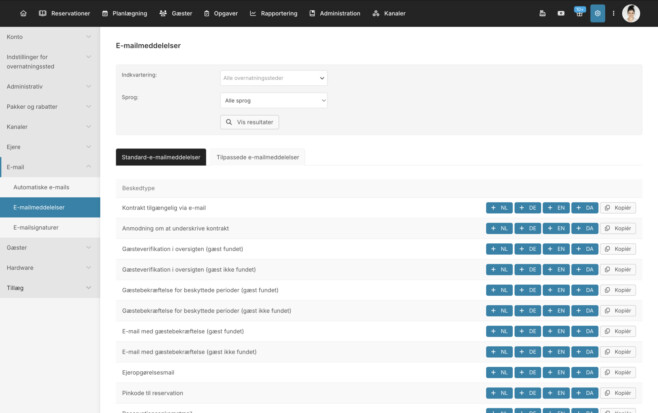Copy the Ejeropgørelsesmail message
This screenshot has width=658, height=413.
click(x=618, y=372)
